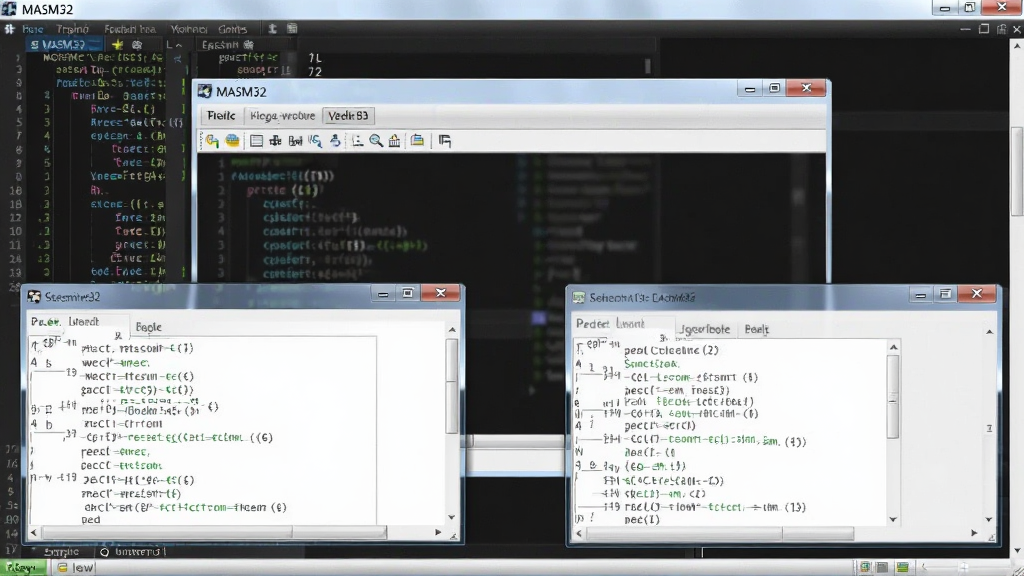This screenshot has height=576, width=1024.
Task: Click the right arrow of the bottom-left horizontal scrollbar
Action: [438, 533]
